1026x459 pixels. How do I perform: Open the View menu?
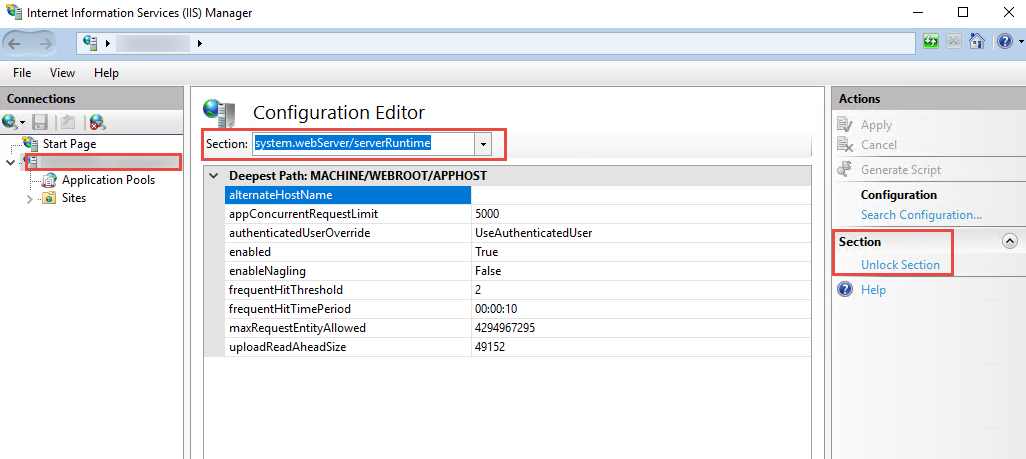(x=62, y=73)
